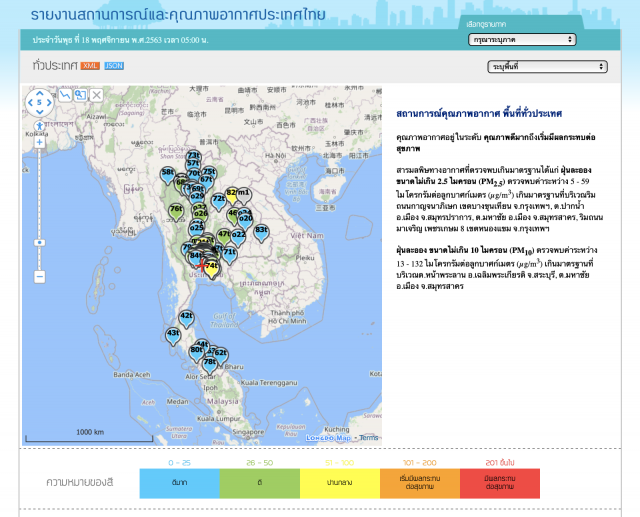Pan the map right with the arrow
640x517 pixels.
[49, 102]
